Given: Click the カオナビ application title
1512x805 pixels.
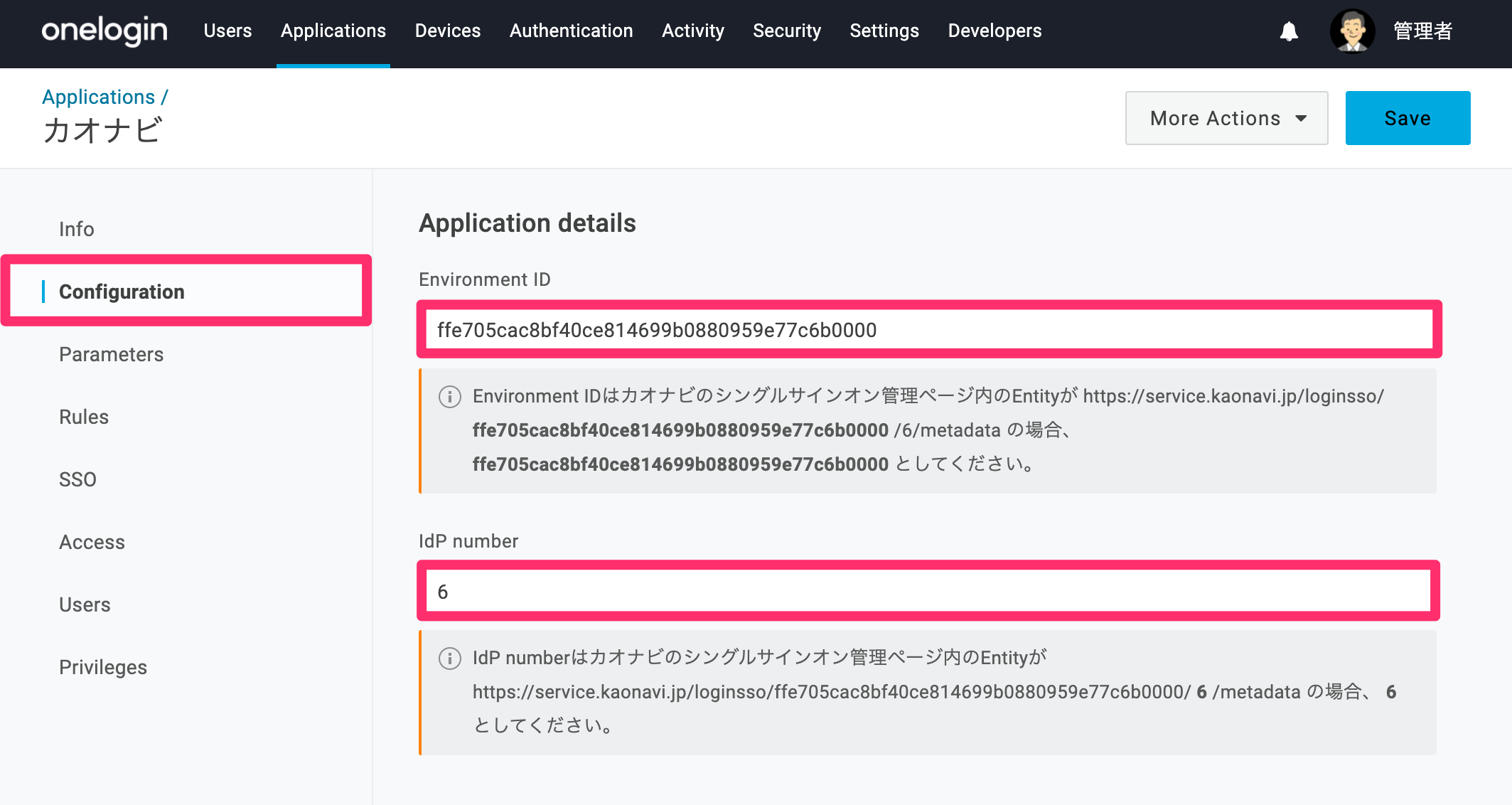Looking at the screenshot, I should (x=103, y=131).
